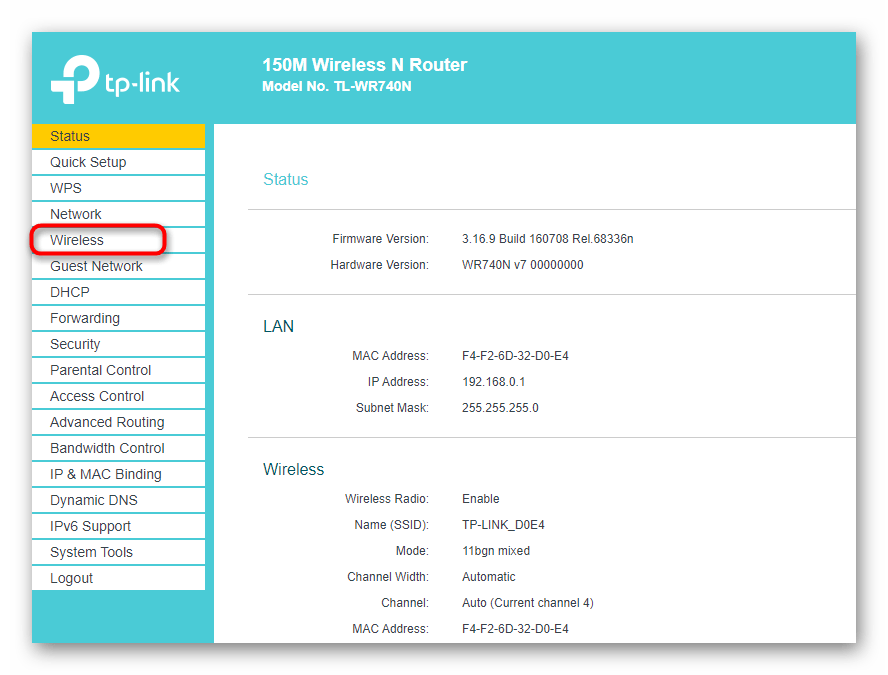Open Dynamic DNS settings
Image resolution: width=888 pixels, height=675 pixels.
(x=118, y=501)
